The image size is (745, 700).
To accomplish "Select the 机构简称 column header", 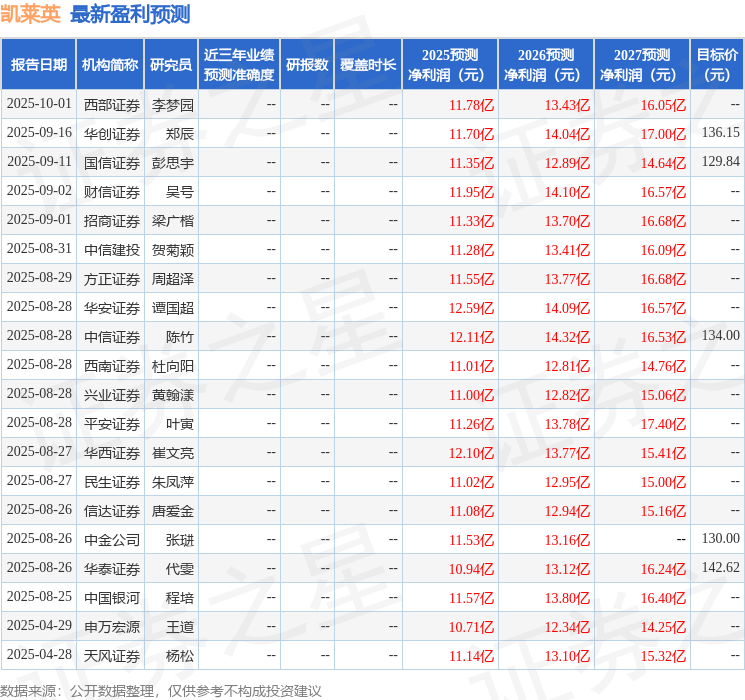I will click(110, 65).
